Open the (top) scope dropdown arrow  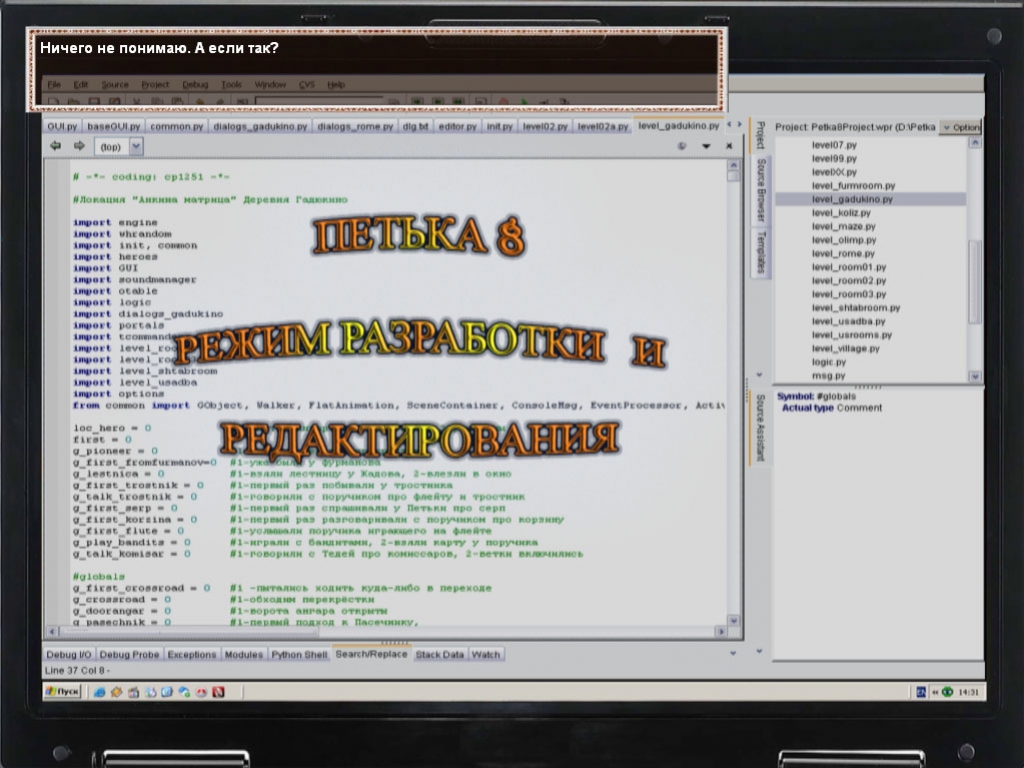click(x=136, y=146)
